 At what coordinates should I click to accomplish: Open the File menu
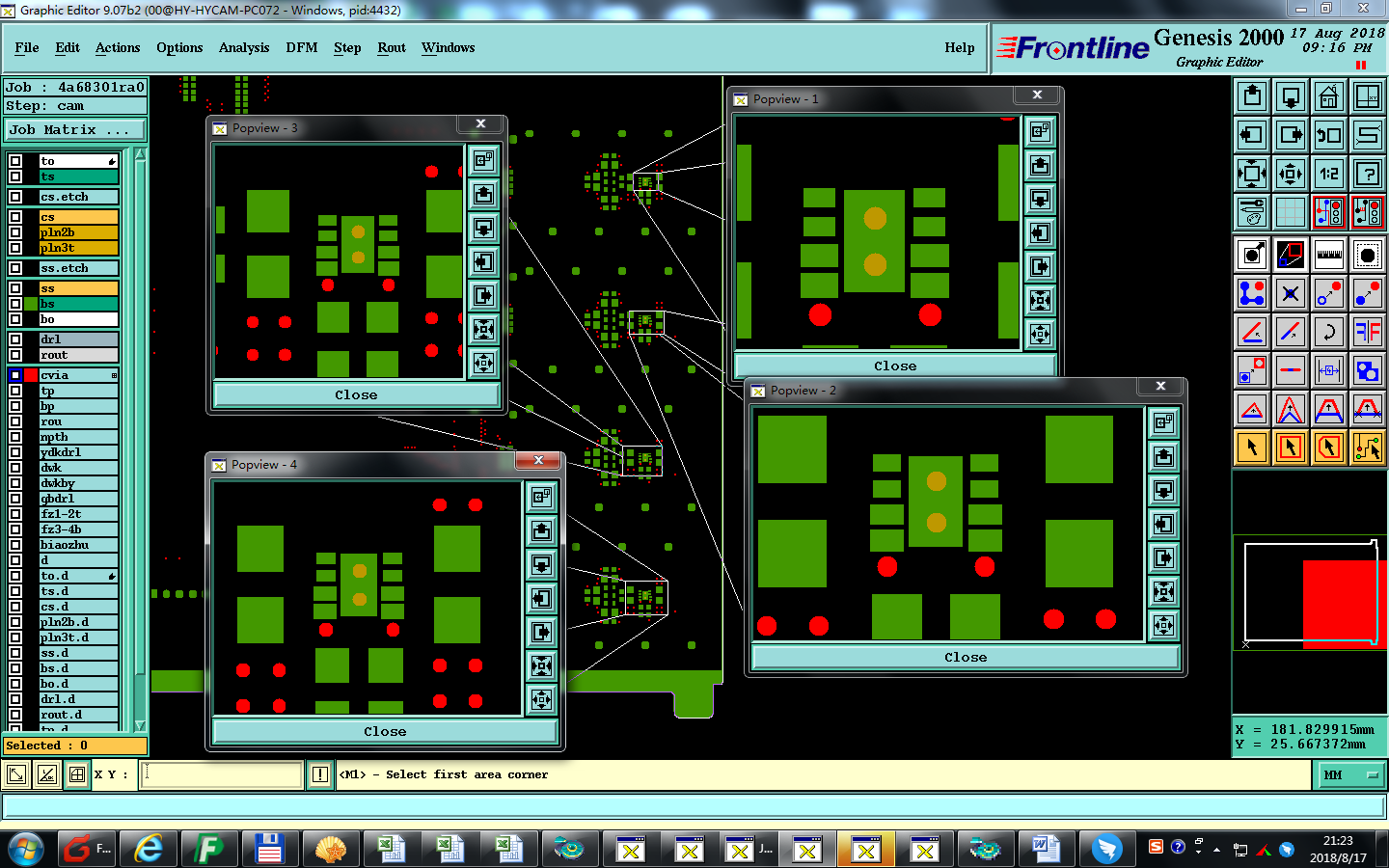coord(27,47)
